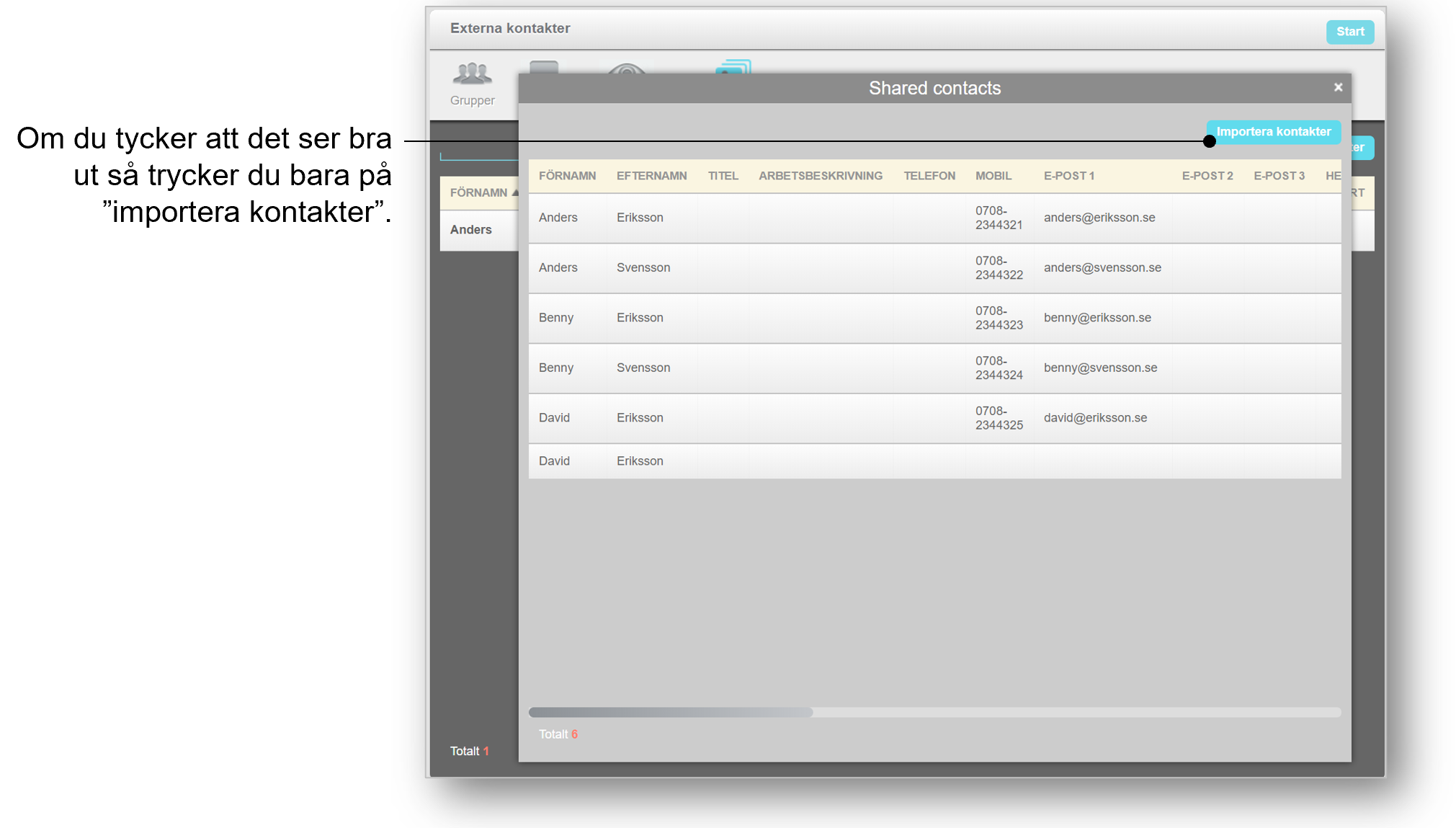
Task: Select the Benny Svensson contact row
Action: click(x=934, y=368)
